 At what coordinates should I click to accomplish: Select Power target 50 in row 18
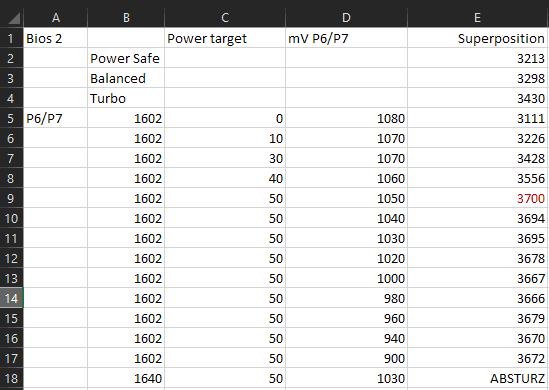(225, 378)
